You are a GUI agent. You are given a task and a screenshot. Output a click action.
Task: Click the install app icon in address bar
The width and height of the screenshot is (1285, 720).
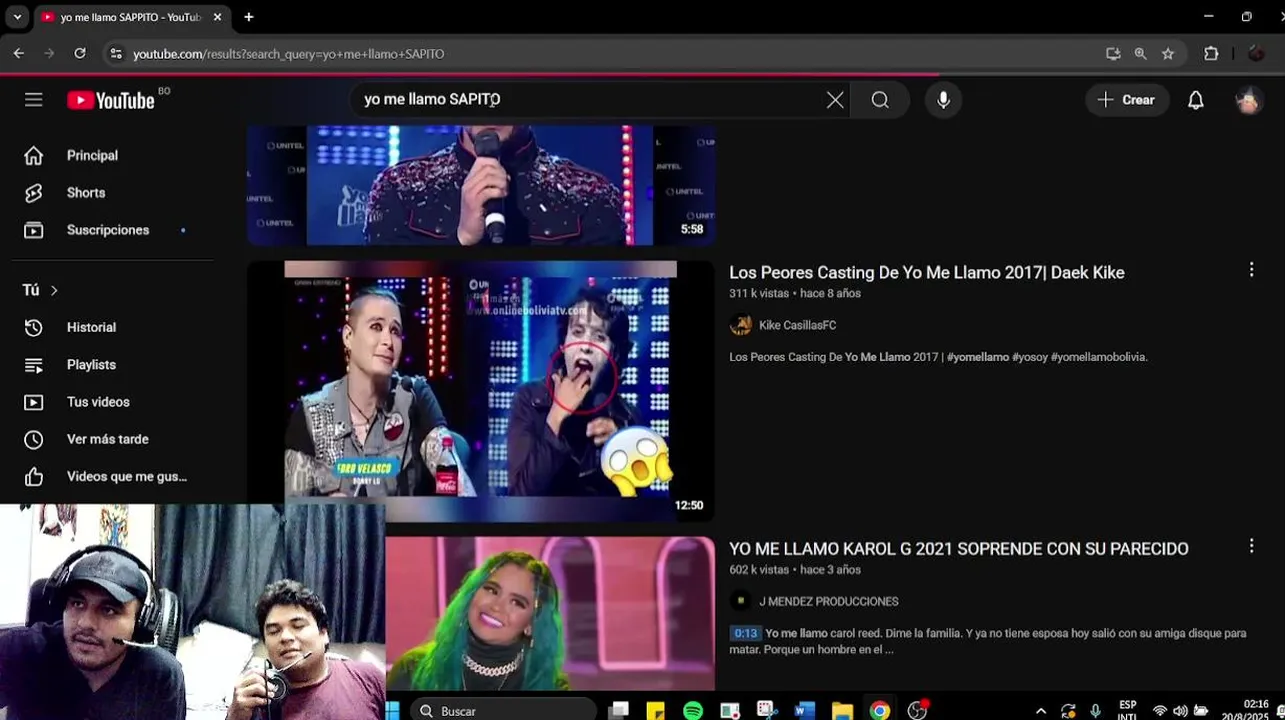pyautogui.click(x=1113, y=54)
